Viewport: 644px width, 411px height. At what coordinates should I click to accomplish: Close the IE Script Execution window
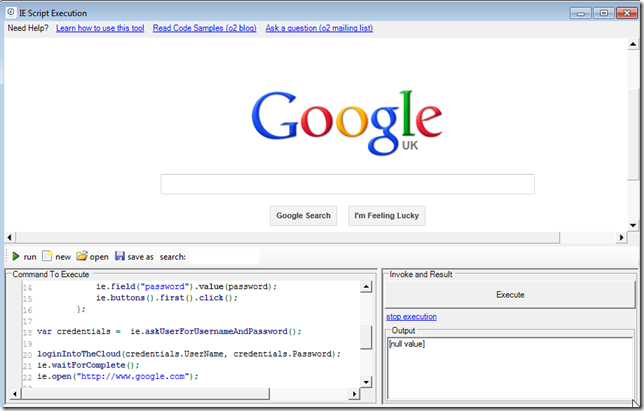[627, 13]
